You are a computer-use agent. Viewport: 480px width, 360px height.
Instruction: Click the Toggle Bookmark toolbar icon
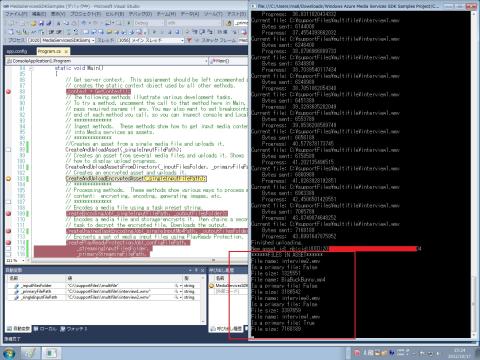tap(87, 32)
